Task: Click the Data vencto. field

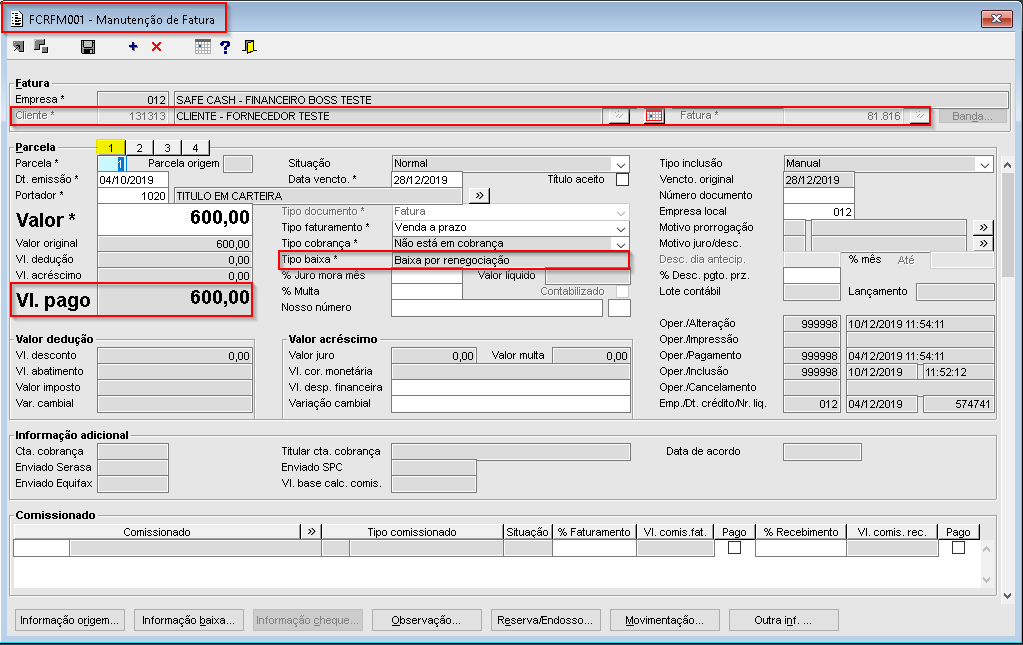Action: click(427, 179)
